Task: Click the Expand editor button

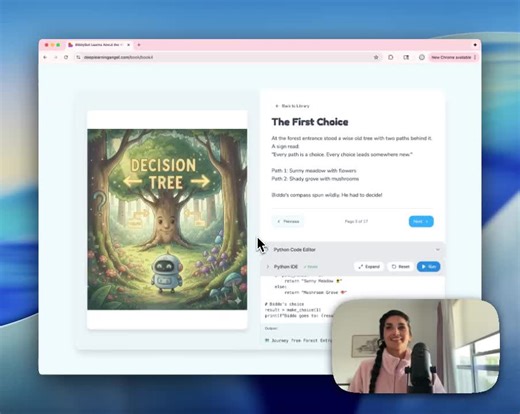Action: (369, 267)
